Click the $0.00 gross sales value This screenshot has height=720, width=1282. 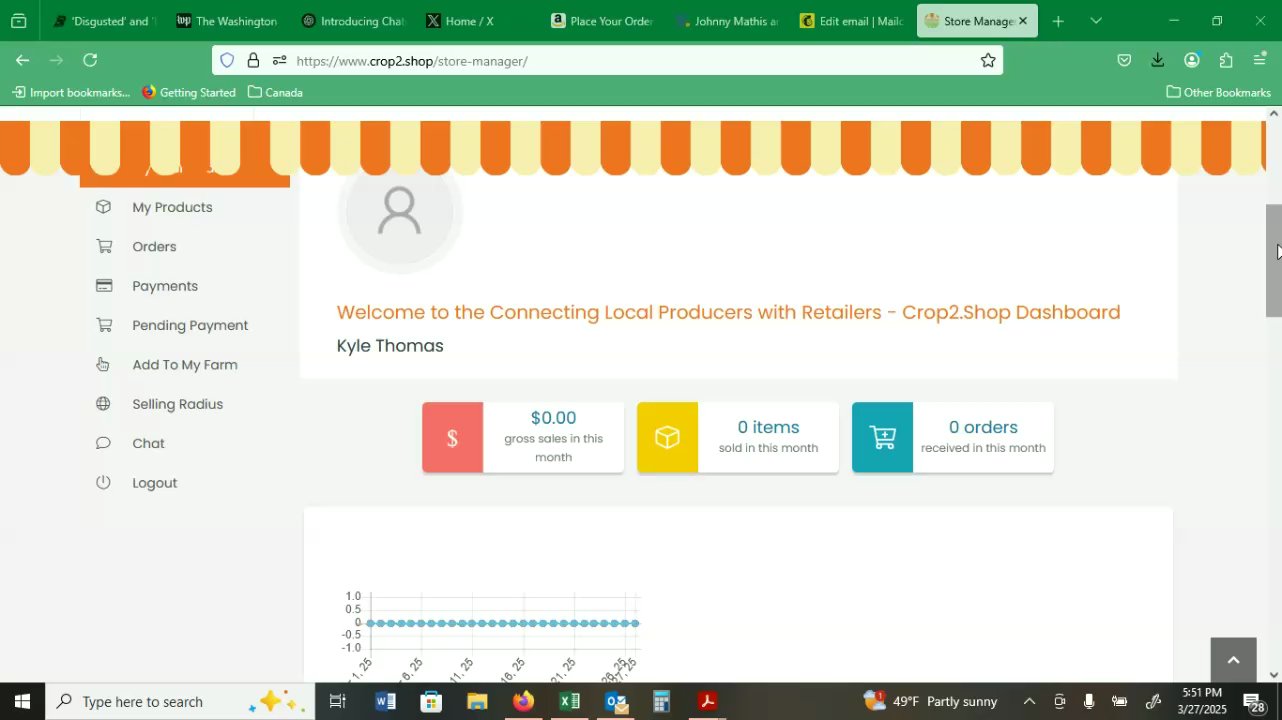coord(553,418)
